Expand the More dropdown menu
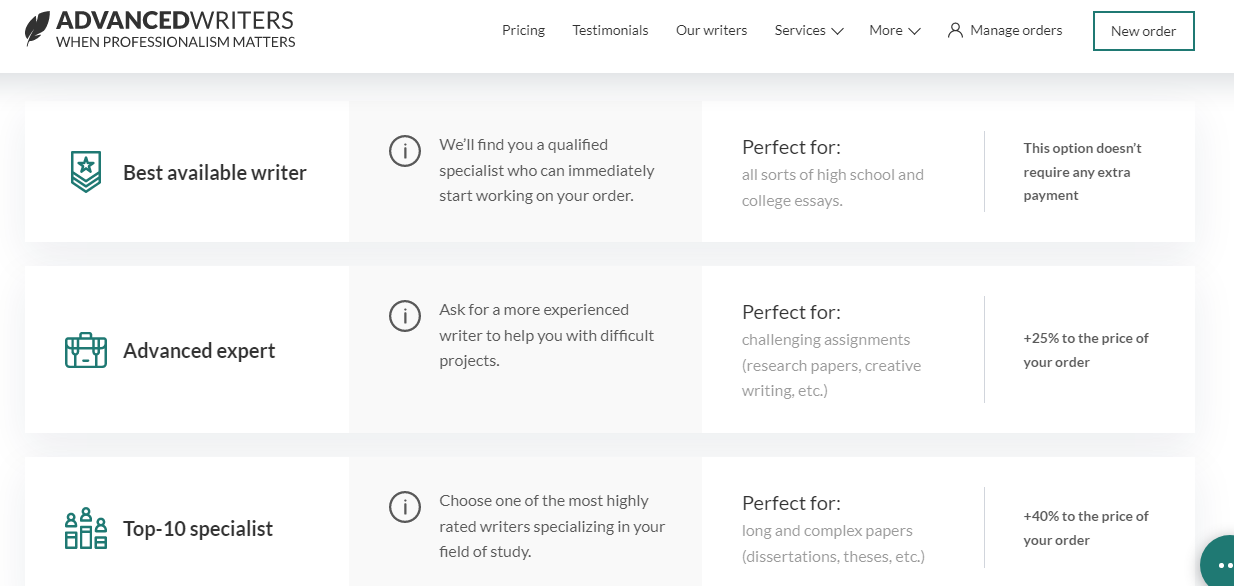Image resolution: width=1234 pixels, height=586 pixels. pos(894,30)
